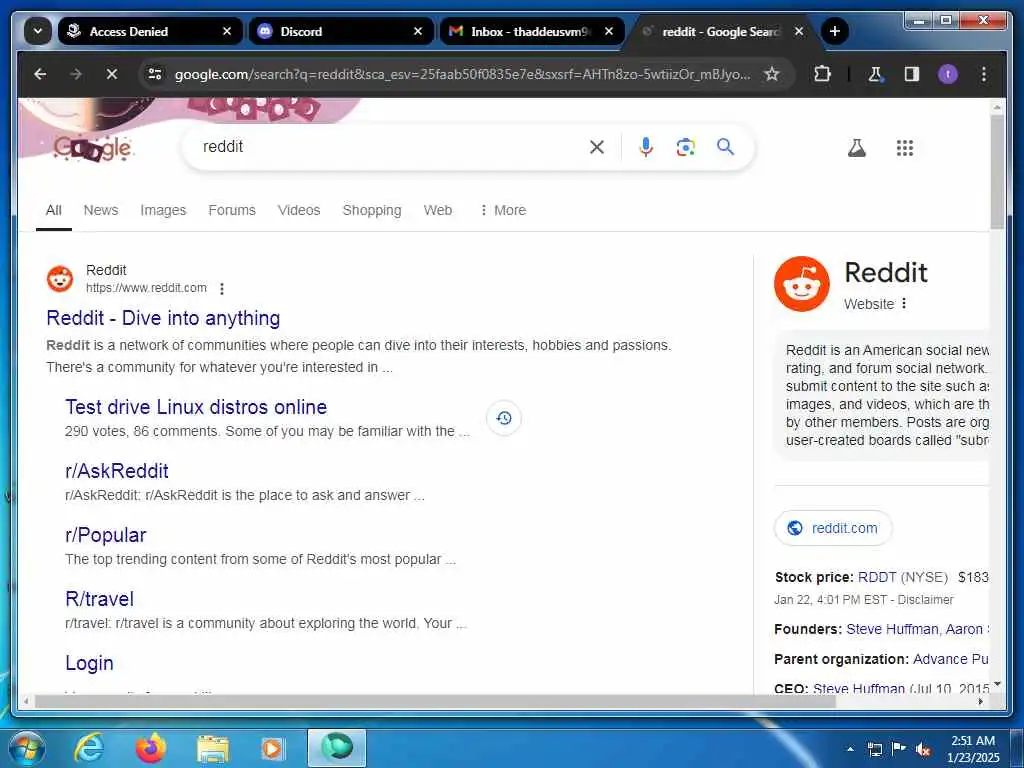Toggle the browser side panel icon
This screenshot has height=768, width=1024.
point(912,74)
